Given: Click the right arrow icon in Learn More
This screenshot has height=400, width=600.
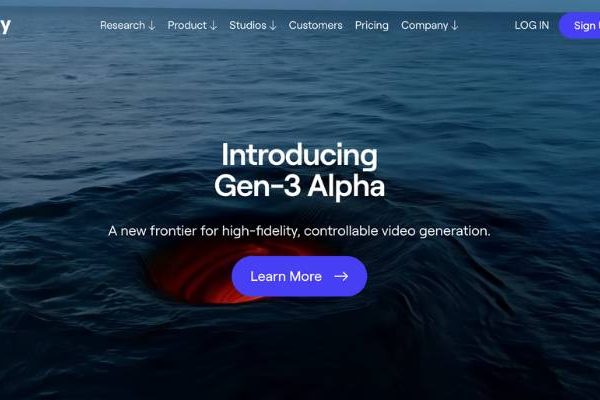Looking at the screenshot, I should tap(341, 276).
